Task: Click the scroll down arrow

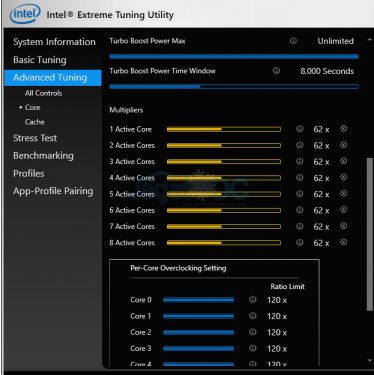Action: tap(369, 360)
